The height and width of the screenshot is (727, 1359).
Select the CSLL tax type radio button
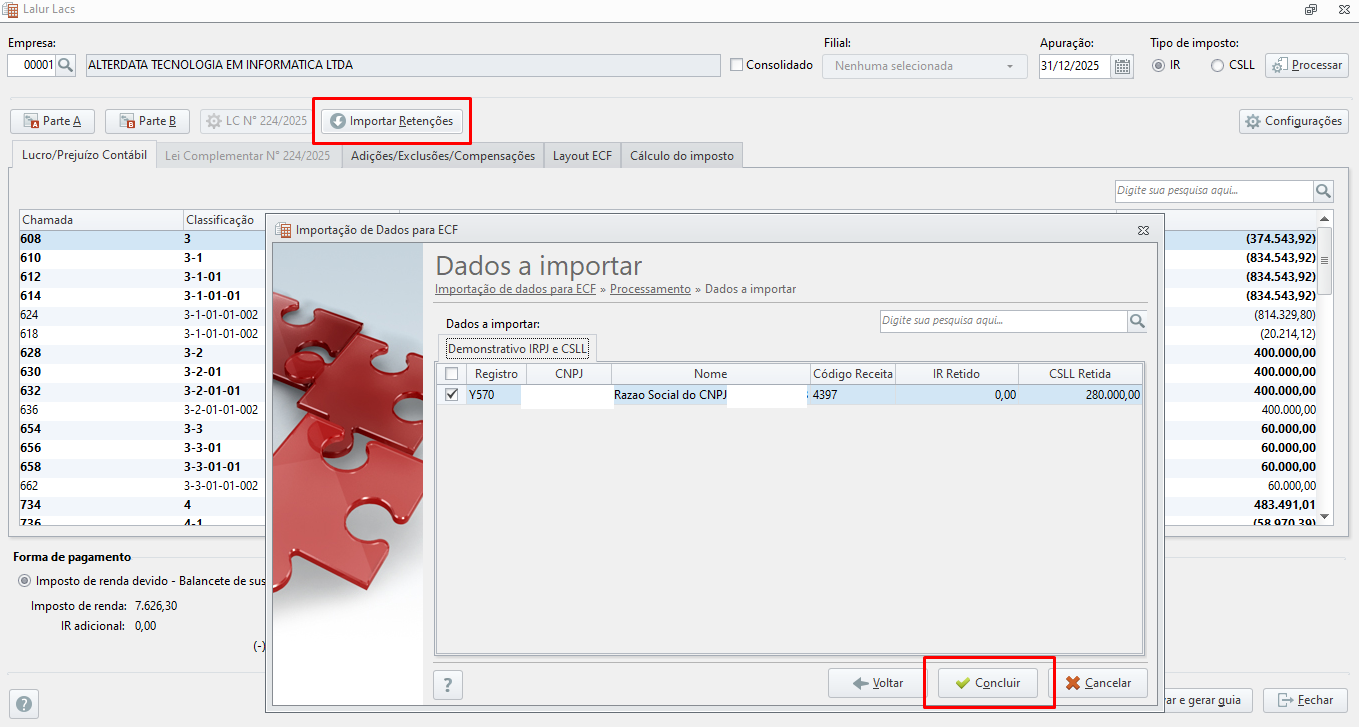click(1217, 65)
